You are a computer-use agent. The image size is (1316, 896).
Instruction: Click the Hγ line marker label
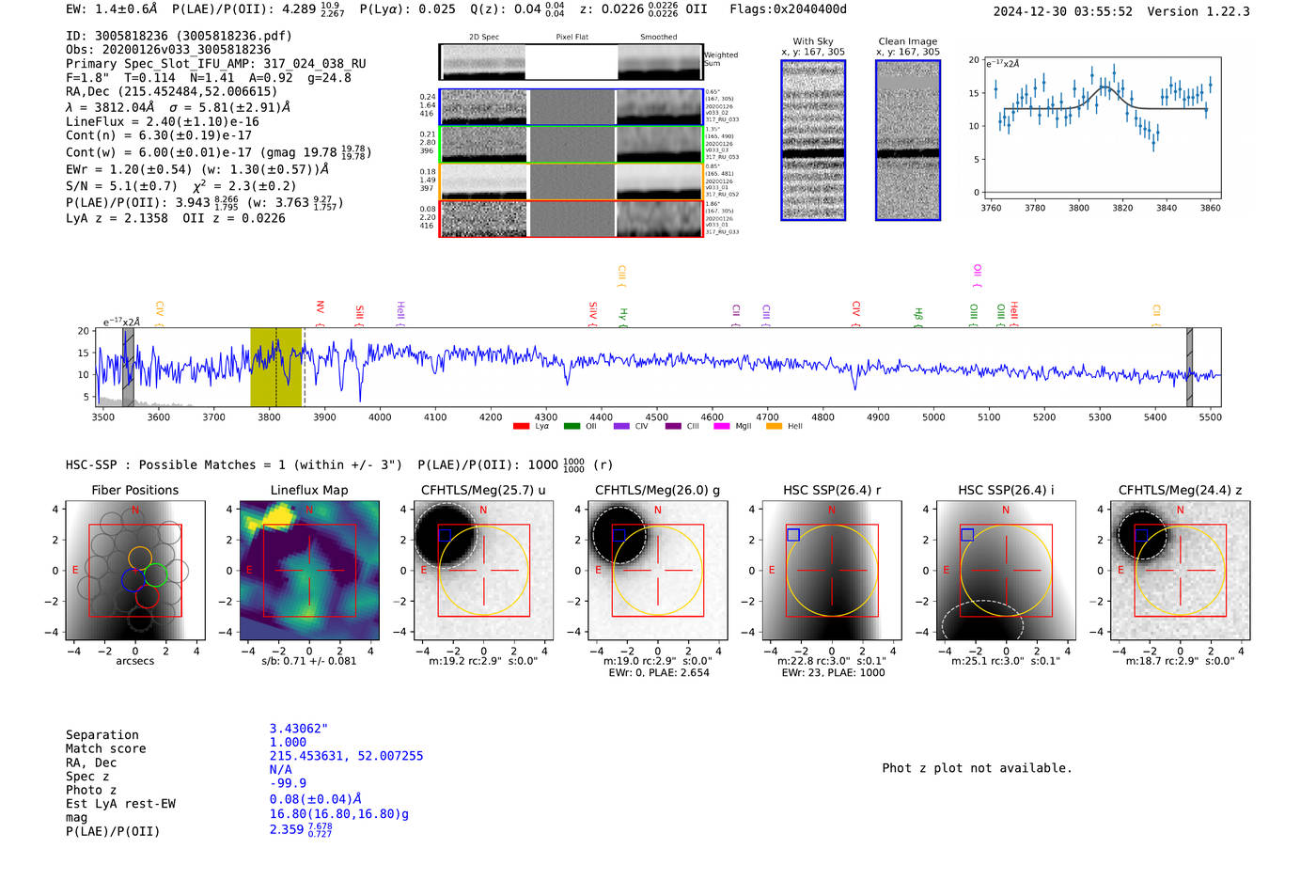622,317
